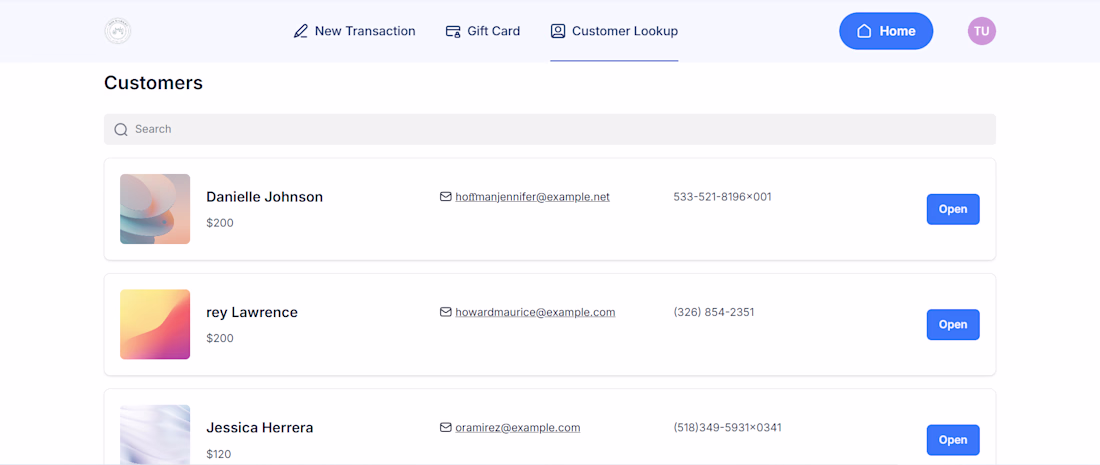
Task: Email hoffmanjennifer@example.net
Action: (532, 197)
